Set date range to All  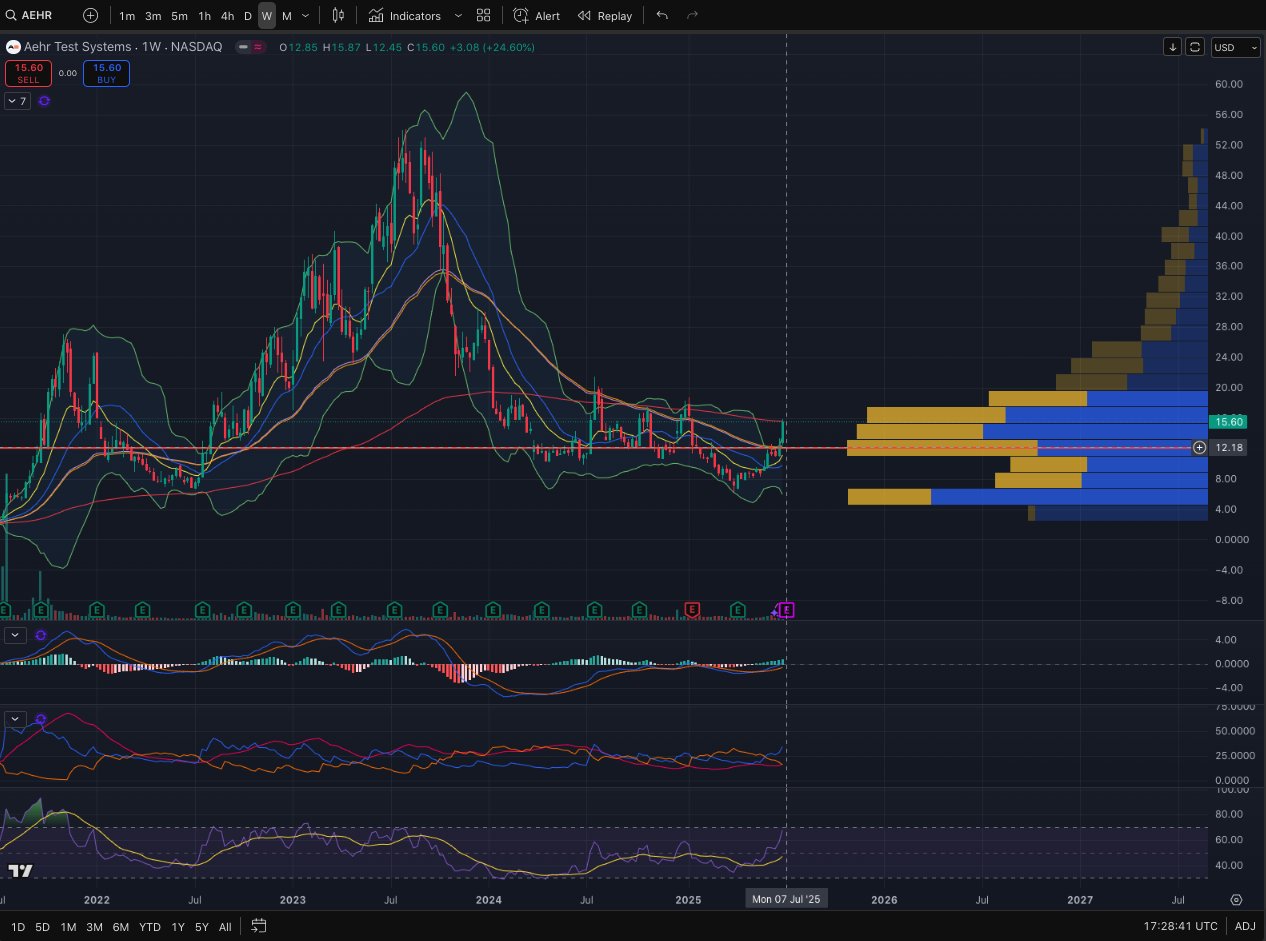(225, 927)
